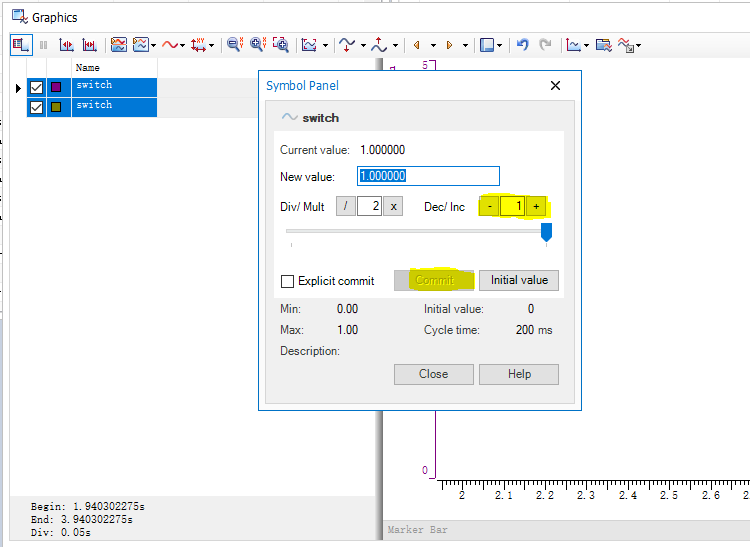Activate the zoom rectangle selection tool
This screenshot has width=750, height=547.
(281, 45)
